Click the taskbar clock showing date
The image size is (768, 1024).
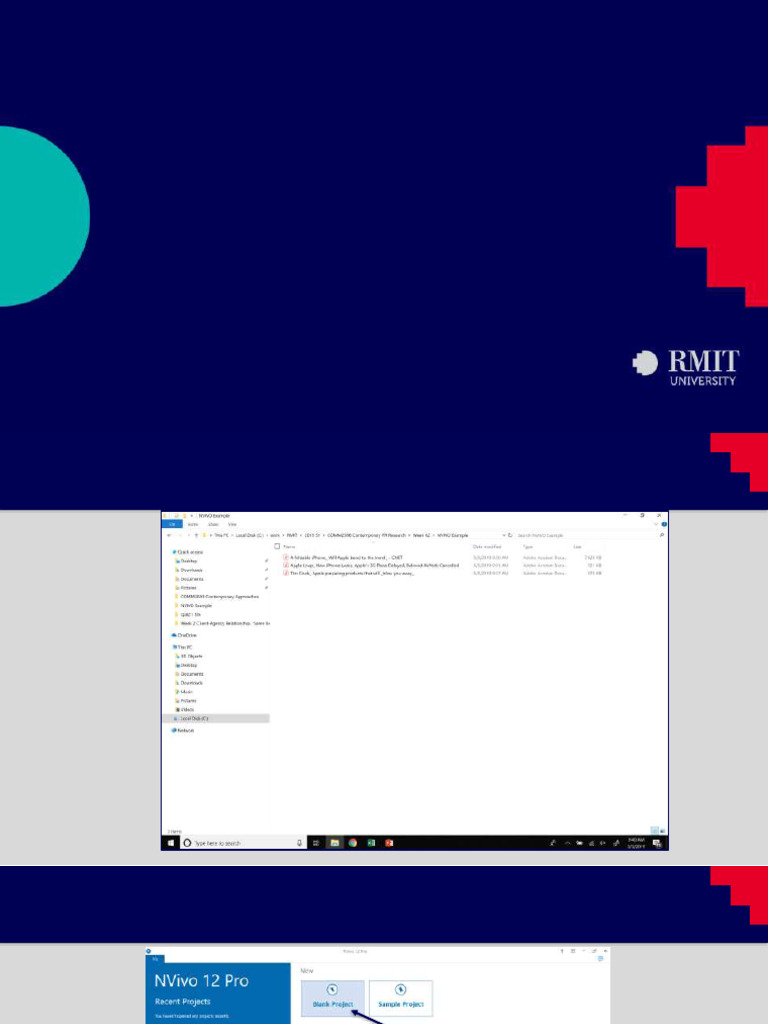point(636,843)
